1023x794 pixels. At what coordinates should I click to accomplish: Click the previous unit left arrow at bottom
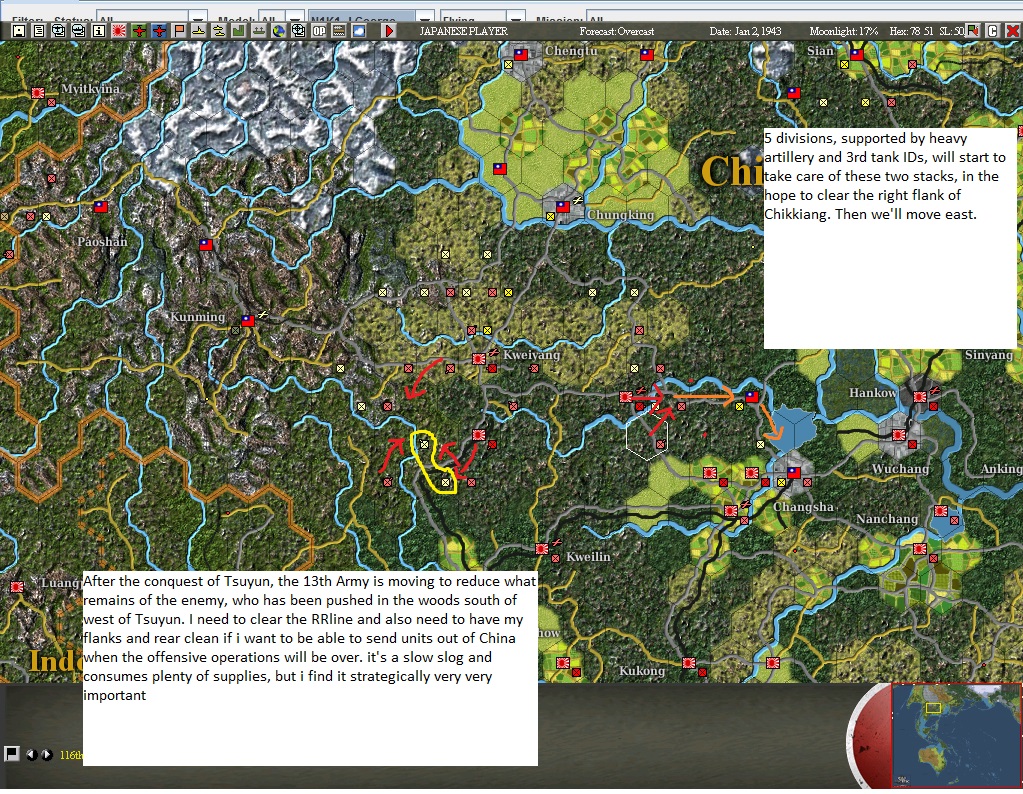31,754
